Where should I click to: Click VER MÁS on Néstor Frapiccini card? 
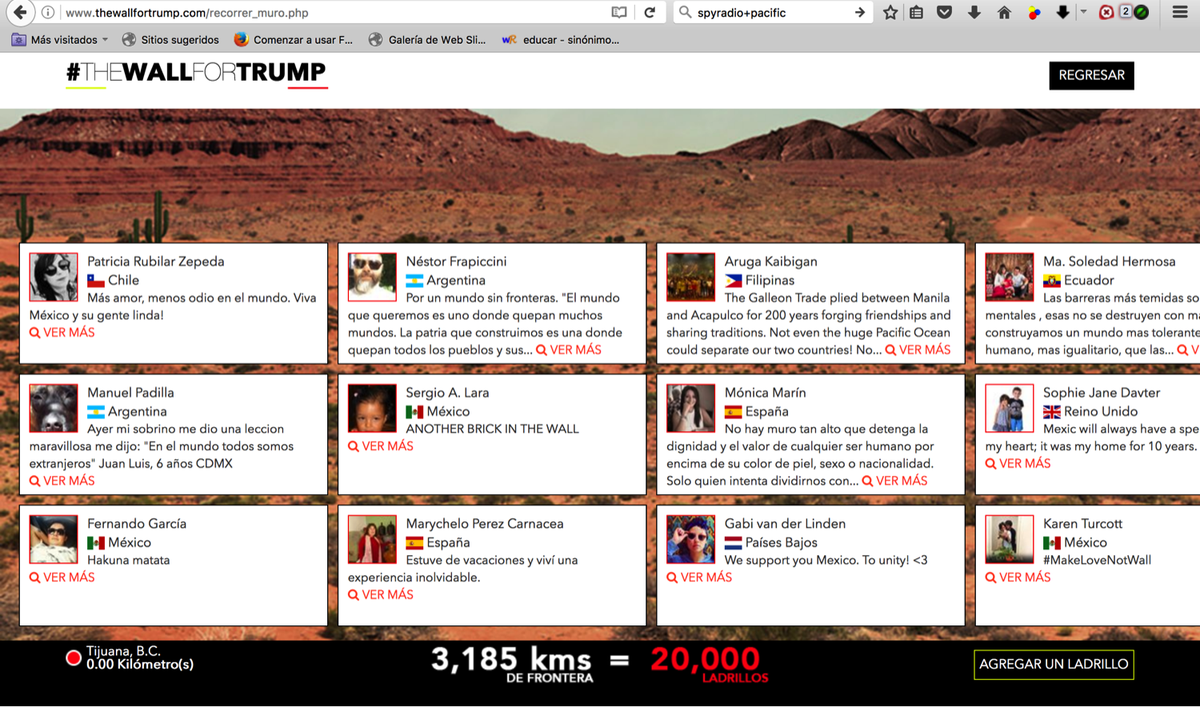coord(569,350)
